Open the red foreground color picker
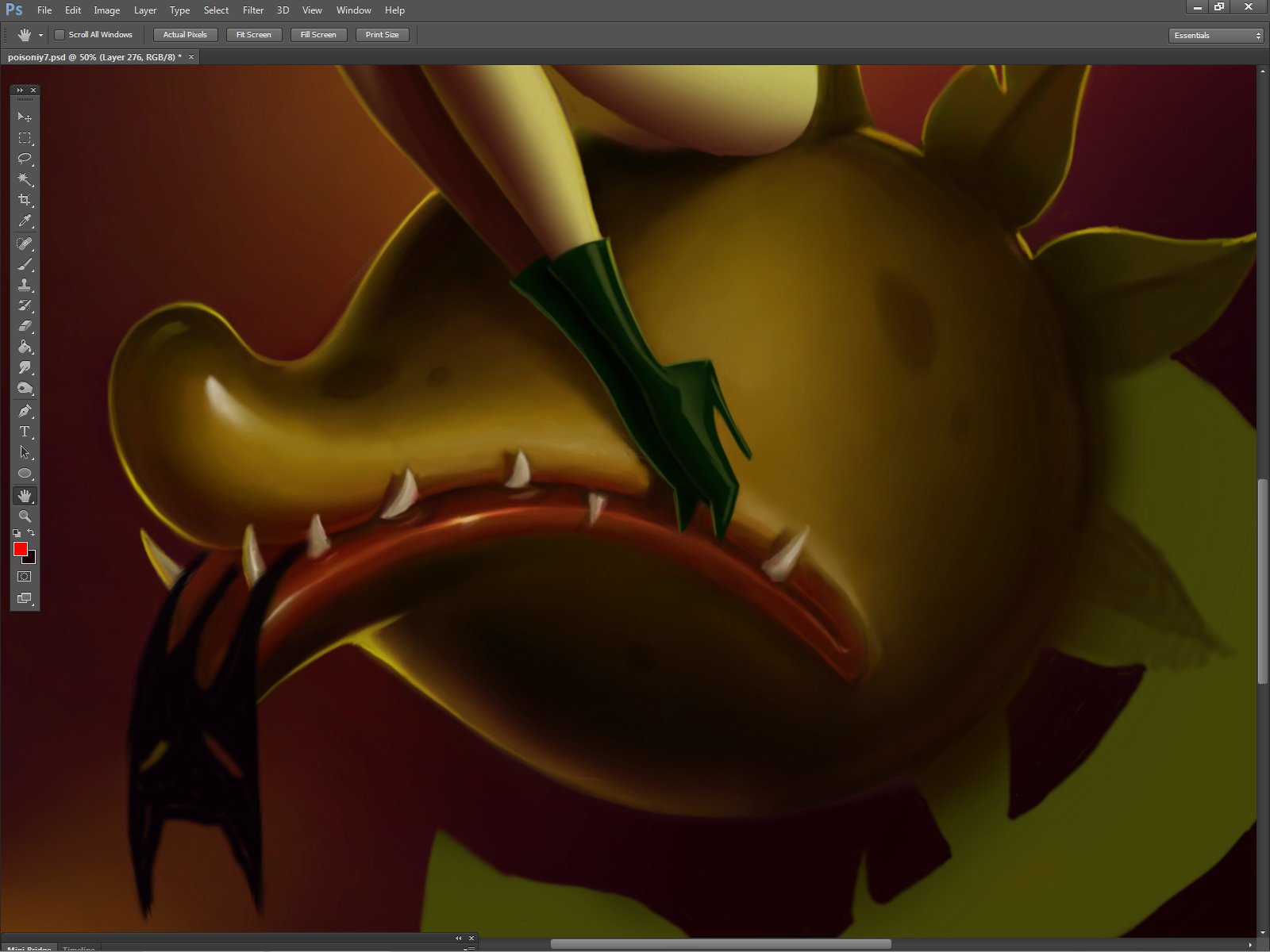 (20, 549)
